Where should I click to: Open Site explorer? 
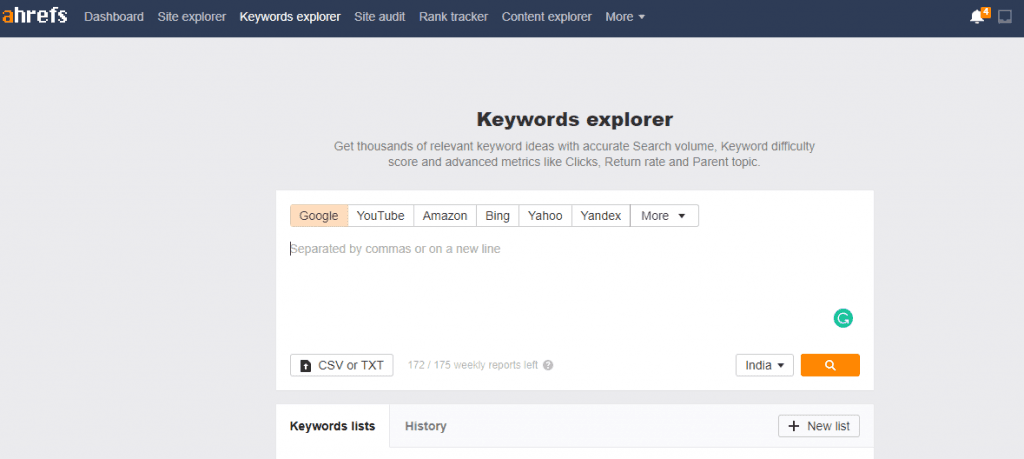point(191,17)
